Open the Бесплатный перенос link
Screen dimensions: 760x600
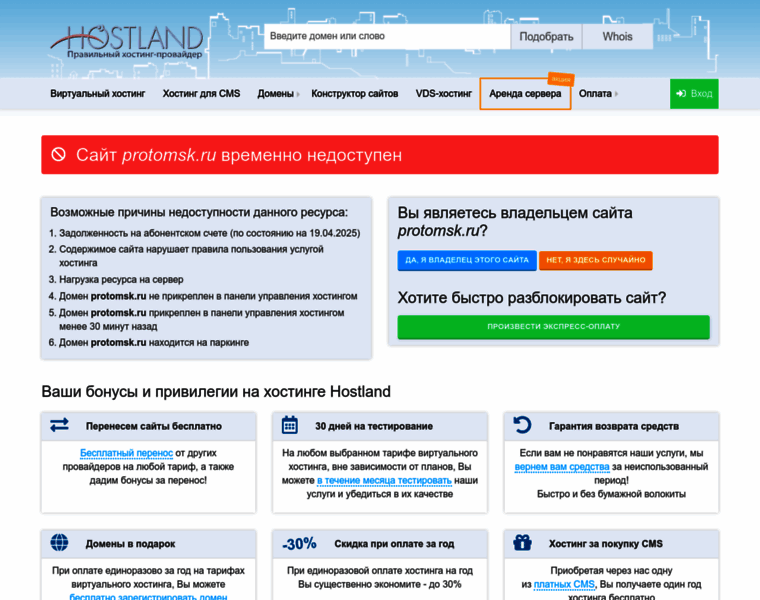tap(126, 453)
